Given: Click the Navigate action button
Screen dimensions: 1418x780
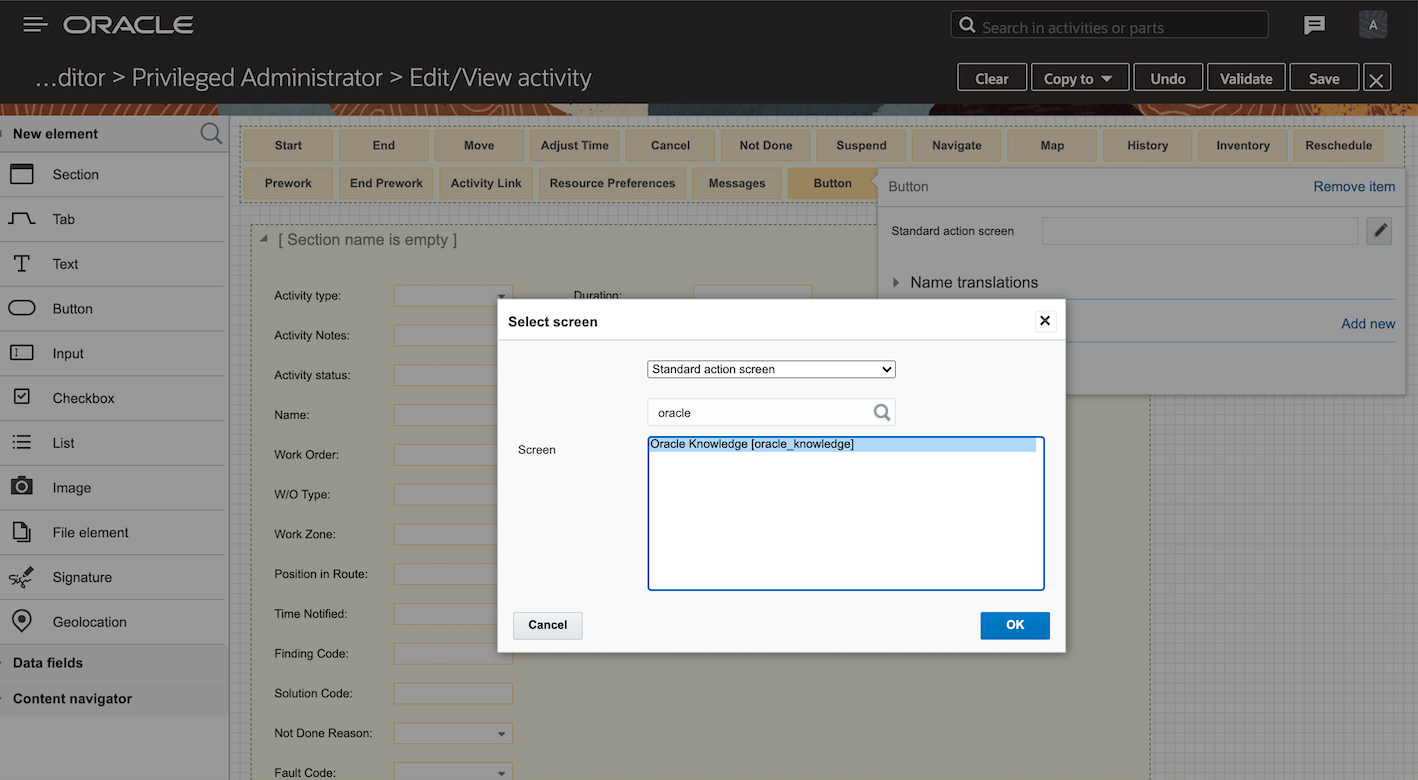Looking at the screenshot, I should [x=957, y=145].
